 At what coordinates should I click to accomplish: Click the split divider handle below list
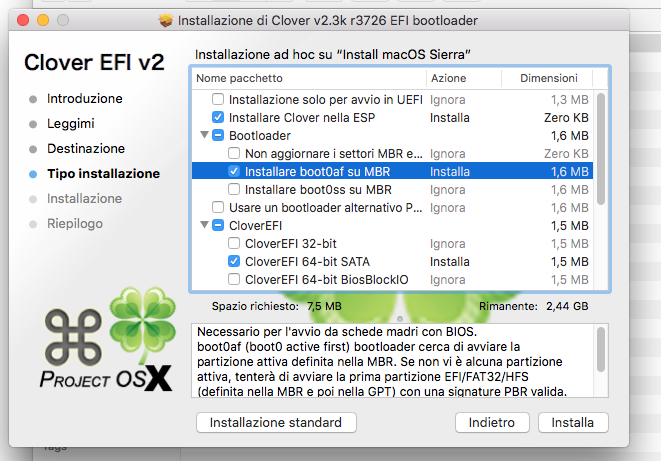pos(400,319)
